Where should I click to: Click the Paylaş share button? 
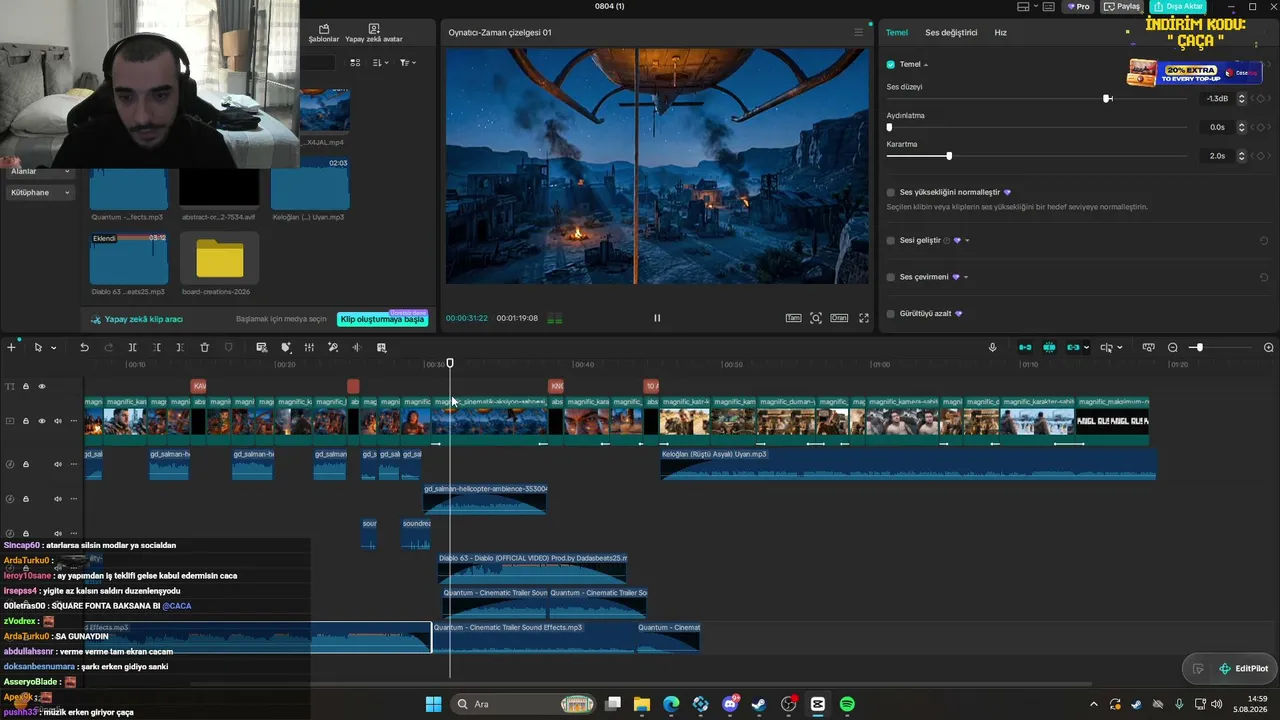tap(1122, 7)
